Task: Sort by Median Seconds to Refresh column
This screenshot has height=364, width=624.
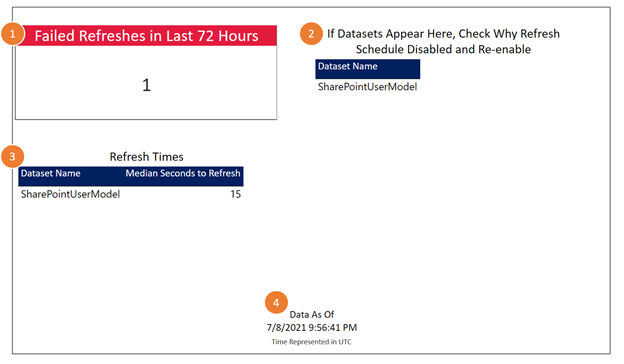Action: click(x=183, y=173)
